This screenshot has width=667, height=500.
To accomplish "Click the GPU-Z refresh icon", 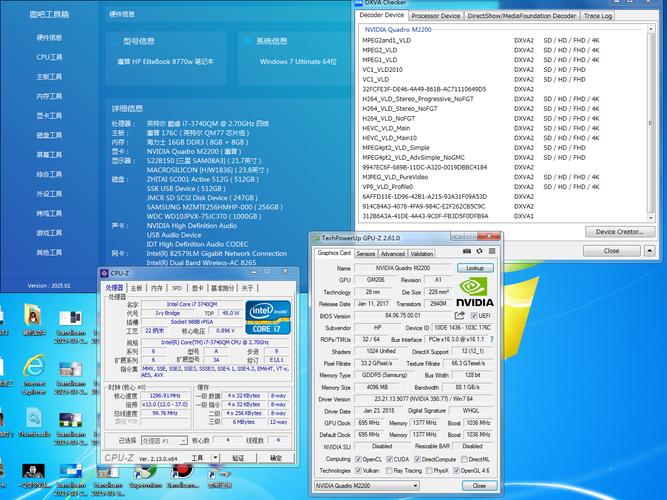I will click(x=479, y=251).
